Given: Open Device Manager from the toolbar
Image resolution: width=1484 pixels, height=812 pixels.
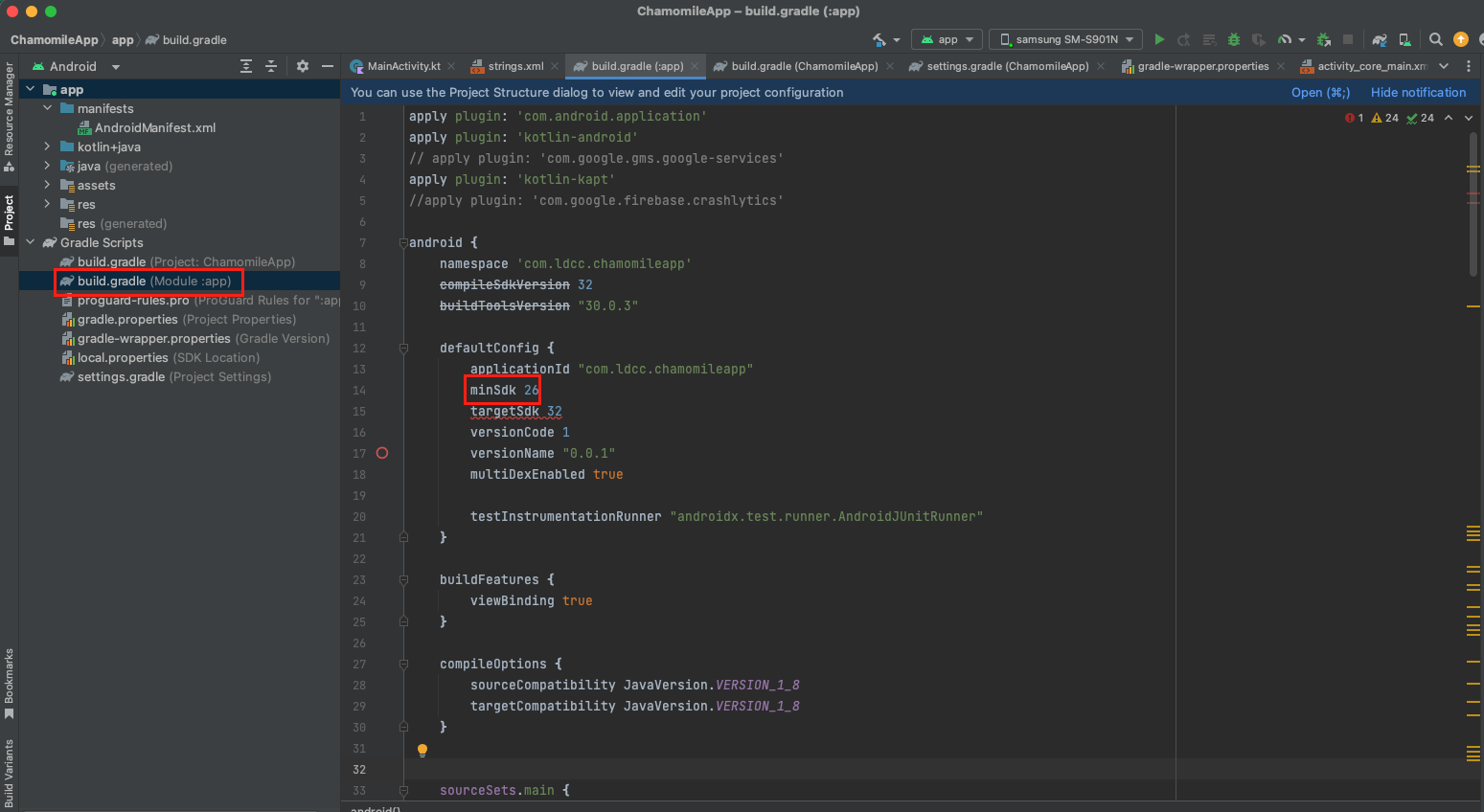Looking at the screenshot, I should click(x=1404, y=39).
